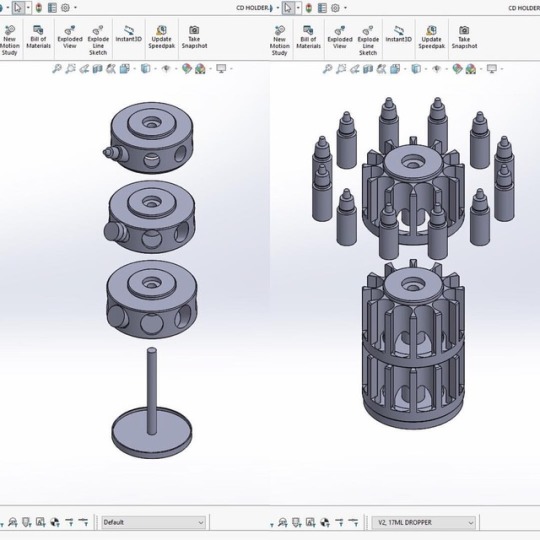Click Zoom to Fit in the 17ML DROPPER window
Screen dimensions: 540x540
327,69
